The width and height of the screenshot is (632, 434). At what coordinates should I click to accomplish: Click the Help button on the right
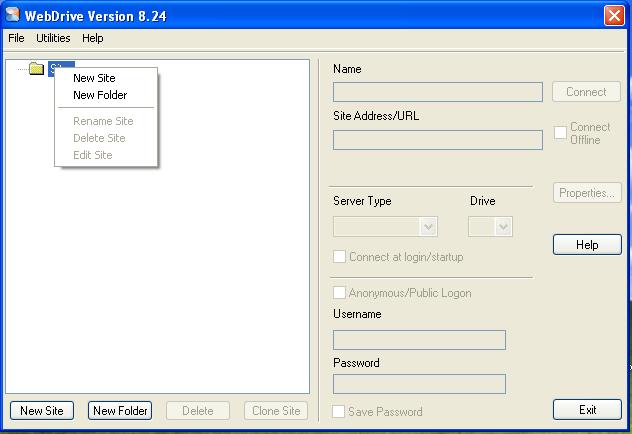[587, 245]
